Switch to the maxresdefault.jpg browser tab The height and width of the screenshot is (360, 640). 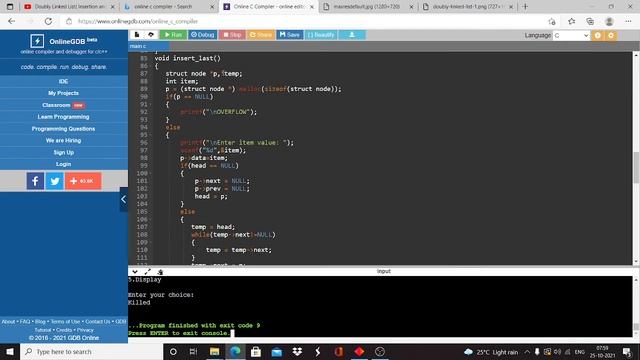pyautogui.click(x=368, y=7)
